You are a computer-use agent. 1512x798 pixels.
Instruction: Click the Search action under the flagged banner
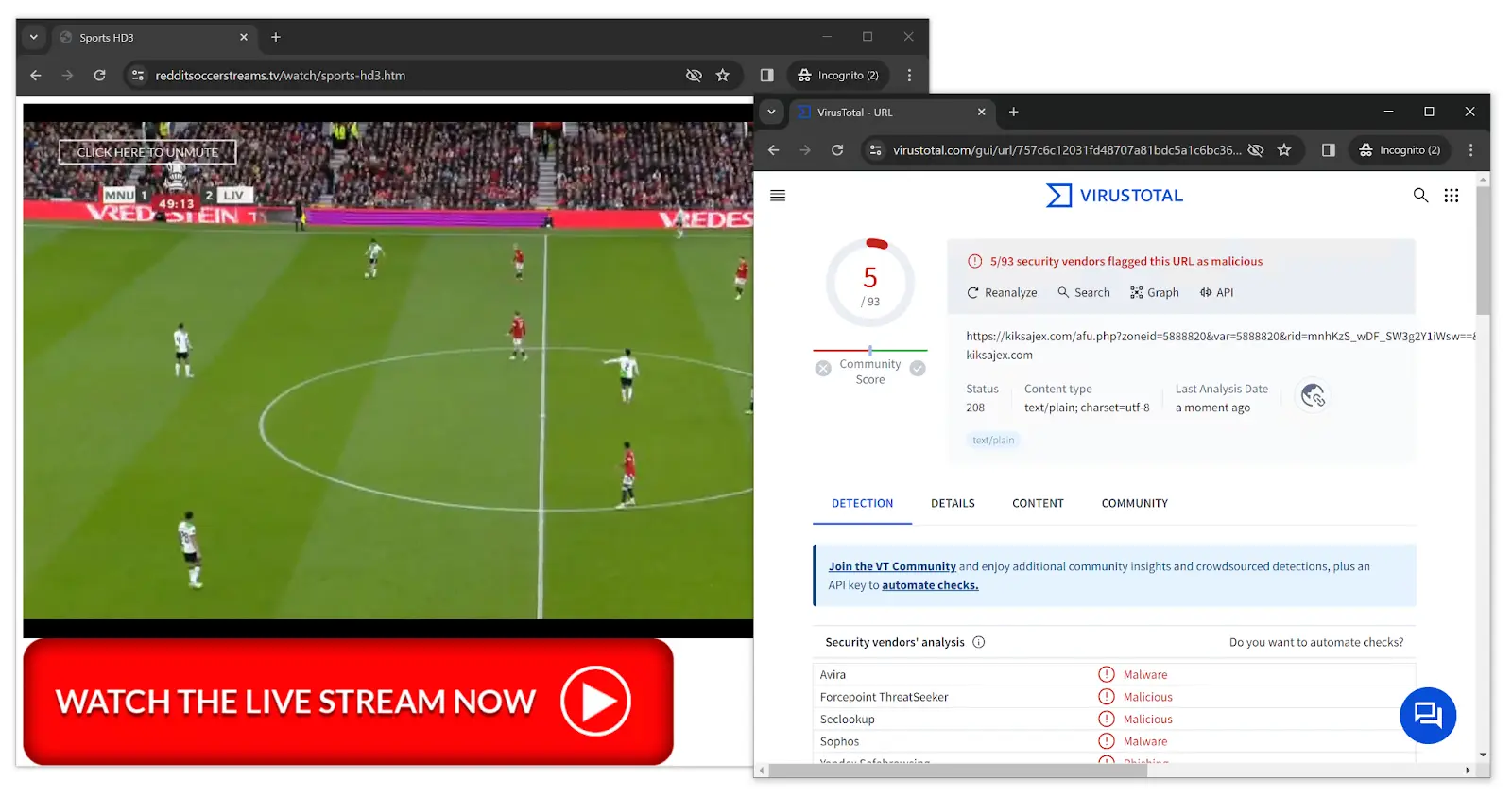coord(1084,293)
